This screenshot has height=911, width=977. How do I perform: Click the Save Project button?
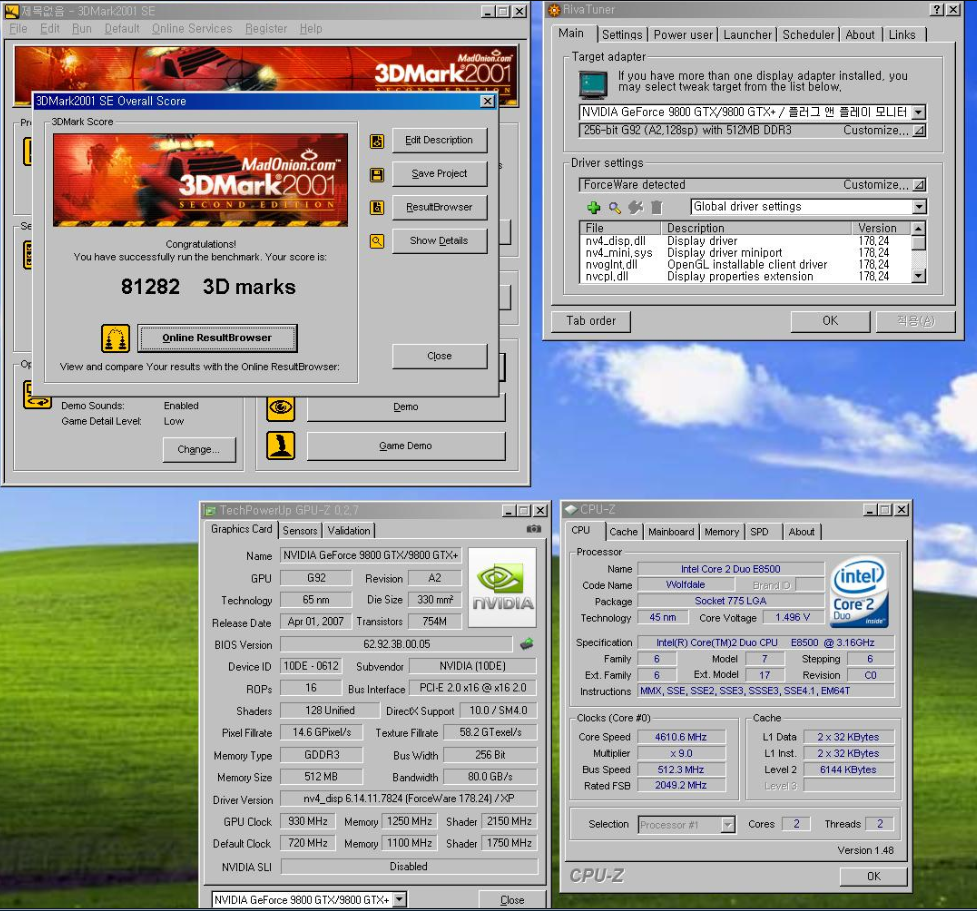click(x=439, y=174)
